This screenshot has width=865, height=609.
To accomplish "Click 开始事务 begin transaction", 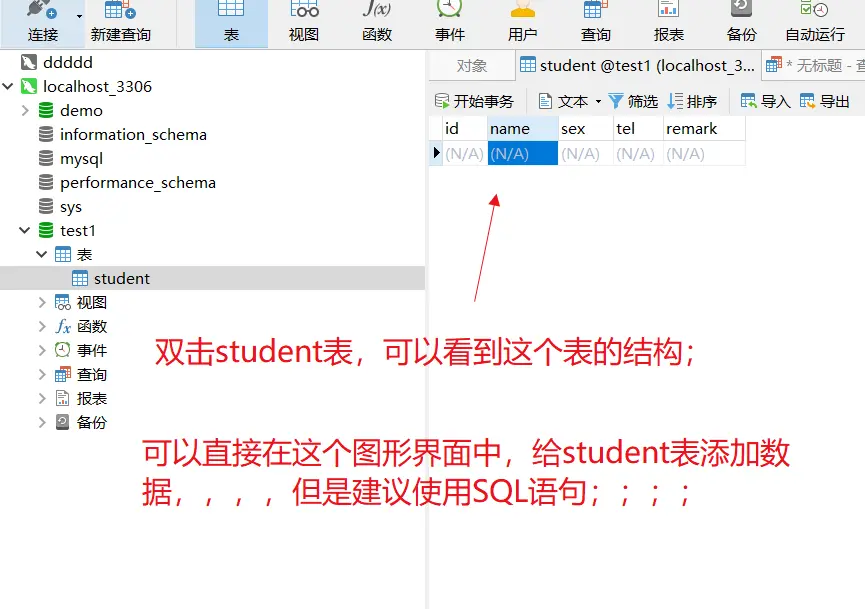I will pos(474,102).
